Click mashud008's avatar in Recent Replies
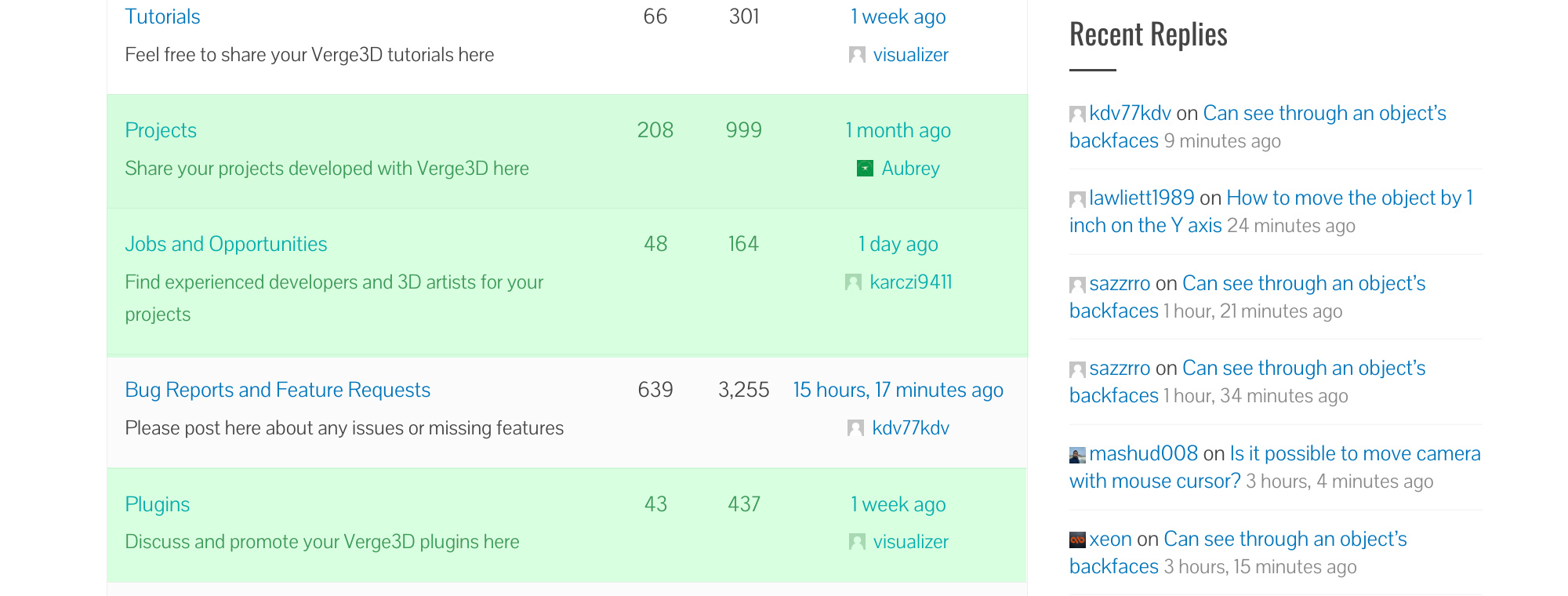 pyautogui.click(x=1077, y=455)
